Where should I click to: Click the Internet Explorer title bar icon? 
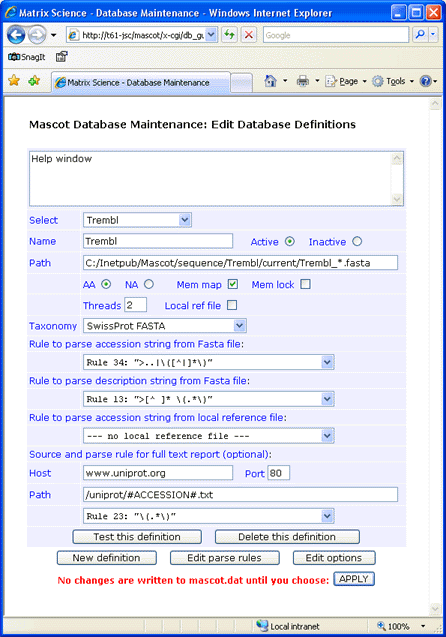11,13
